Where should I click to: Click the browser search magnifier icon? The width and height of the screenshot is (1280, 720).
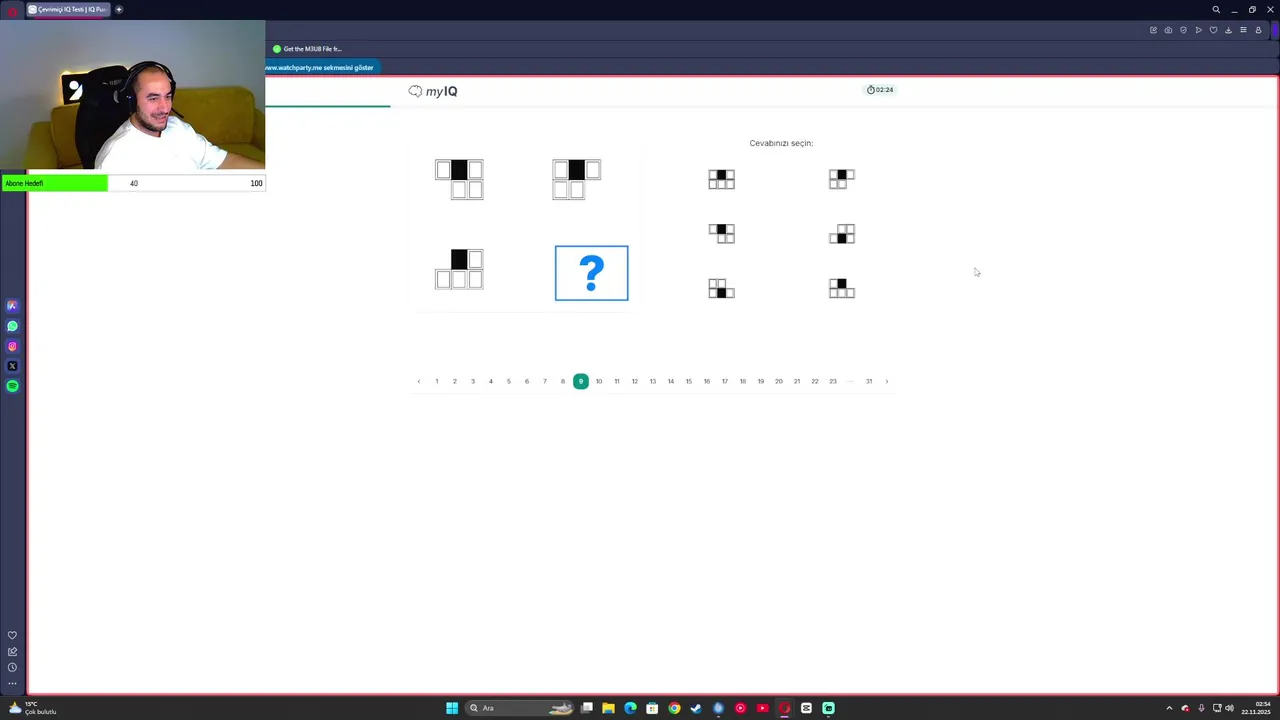(x=1216, y=9)
